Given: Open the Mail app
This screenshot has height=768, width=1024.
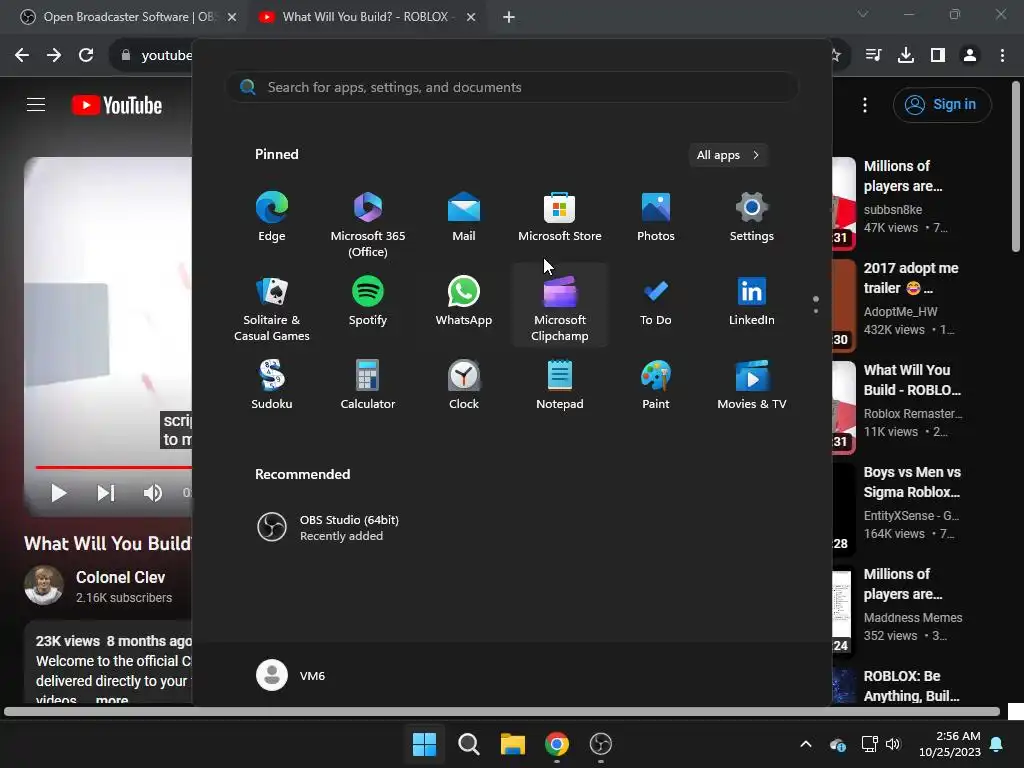Looking at the screenshot, I should pyautogui.click(x=464, y=218).
